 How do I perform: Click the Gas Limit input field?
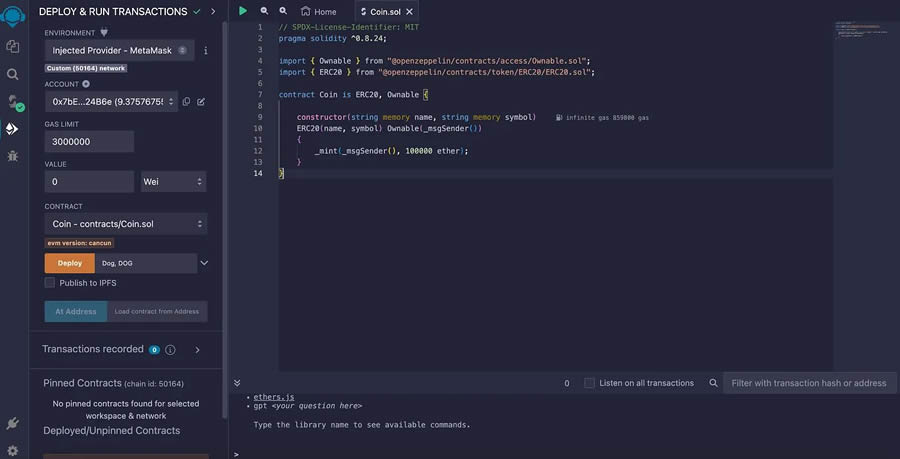(x=89, y=142)
